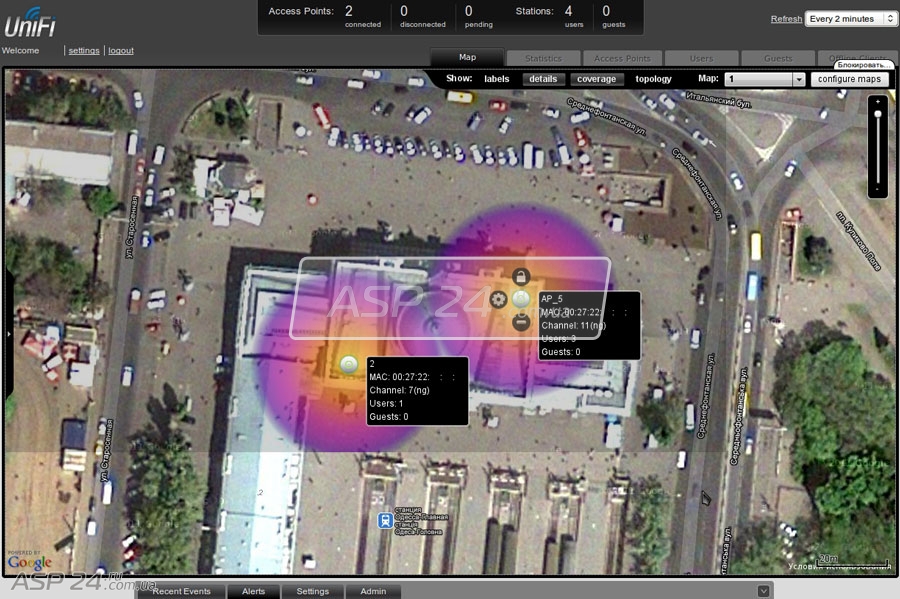This screenshot has height=599, width=900.
Task: Select the AP_5 access point marker
Action: 520,299
